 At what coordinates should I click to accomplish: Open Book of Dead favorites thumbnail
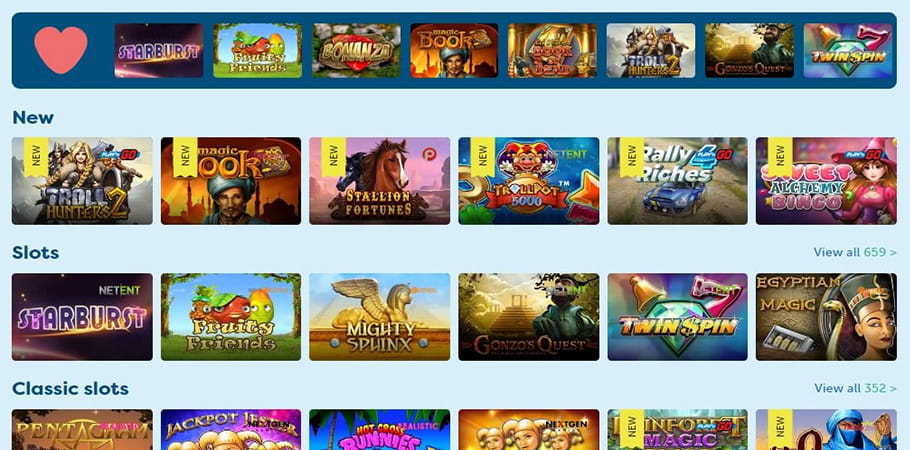click(x=552, y=51)
